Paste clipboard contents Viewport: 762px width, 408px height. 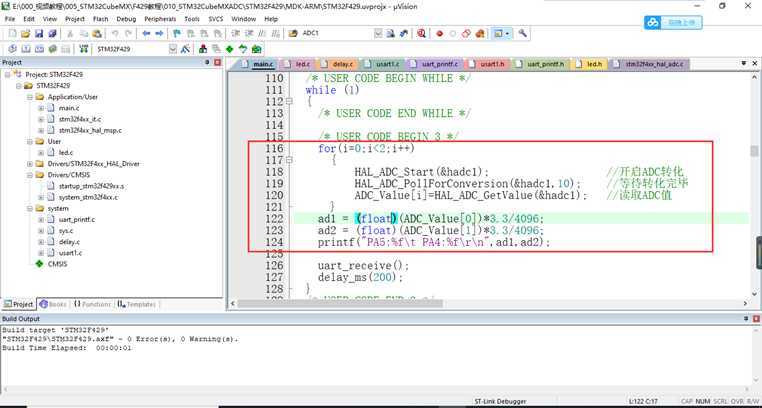pos(97,34)
